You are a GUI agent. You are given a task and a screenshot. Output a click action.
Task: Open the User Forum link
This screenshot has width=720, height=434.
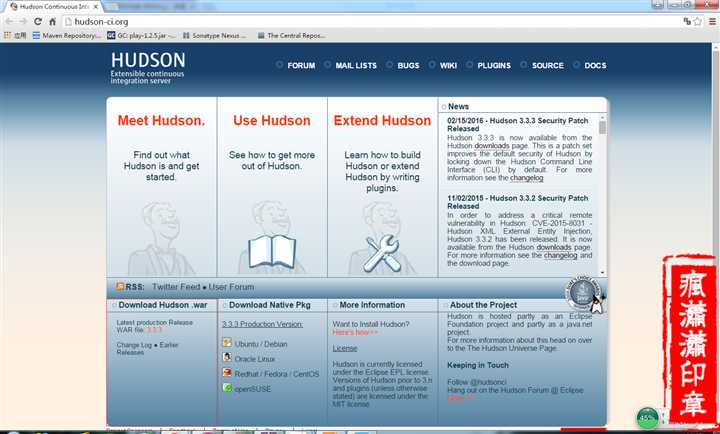(x=231, y=287)
